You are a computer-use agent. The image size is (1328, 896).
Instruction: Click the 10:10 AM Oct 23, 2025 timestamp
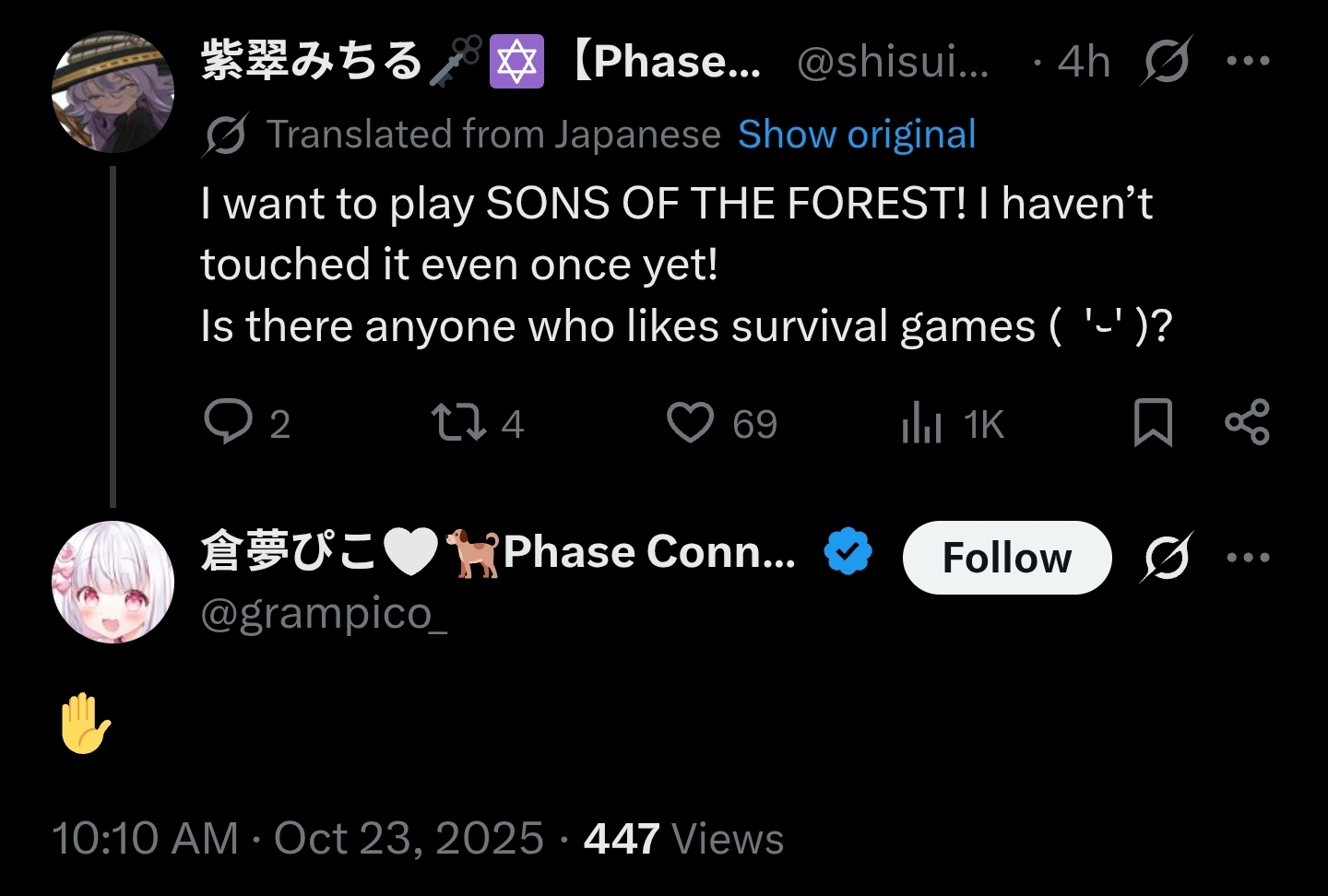(298, 839)
